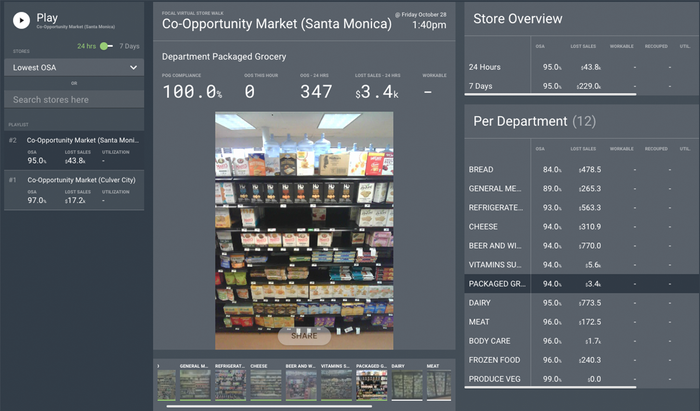
Task: Click the LOST SALES header in Per Department
Action: 583,149
